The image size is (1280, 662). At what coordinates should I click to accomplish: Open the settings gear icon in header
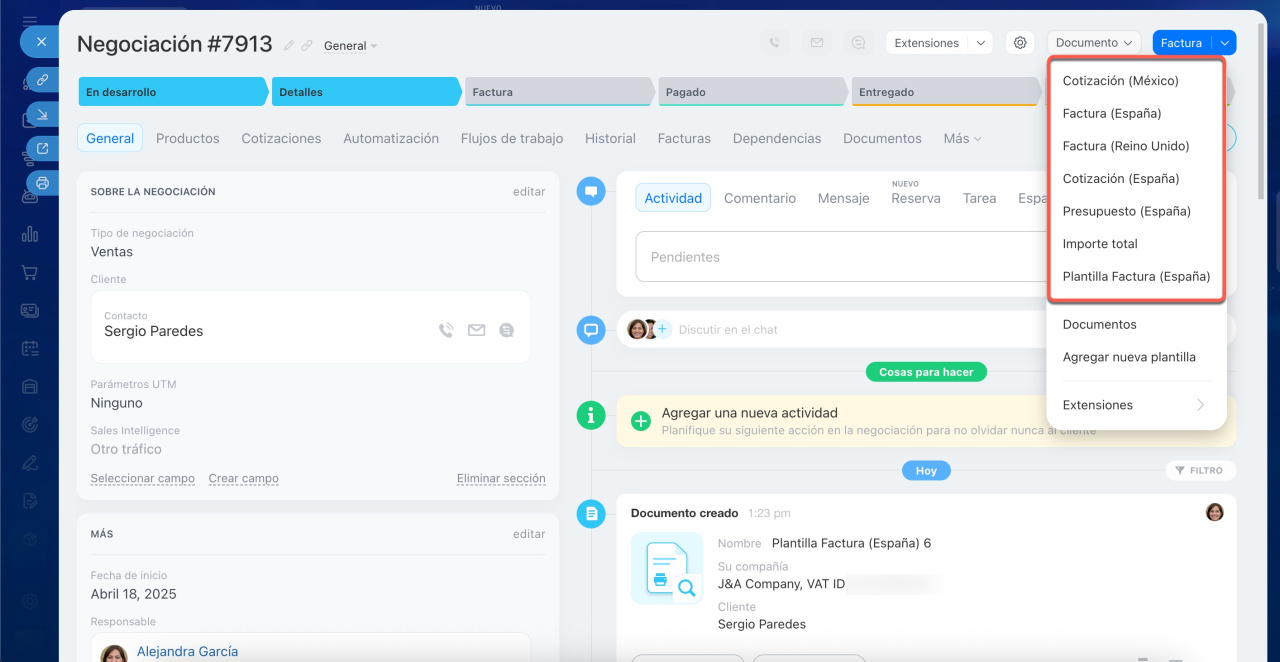[x=1020, y=43]
